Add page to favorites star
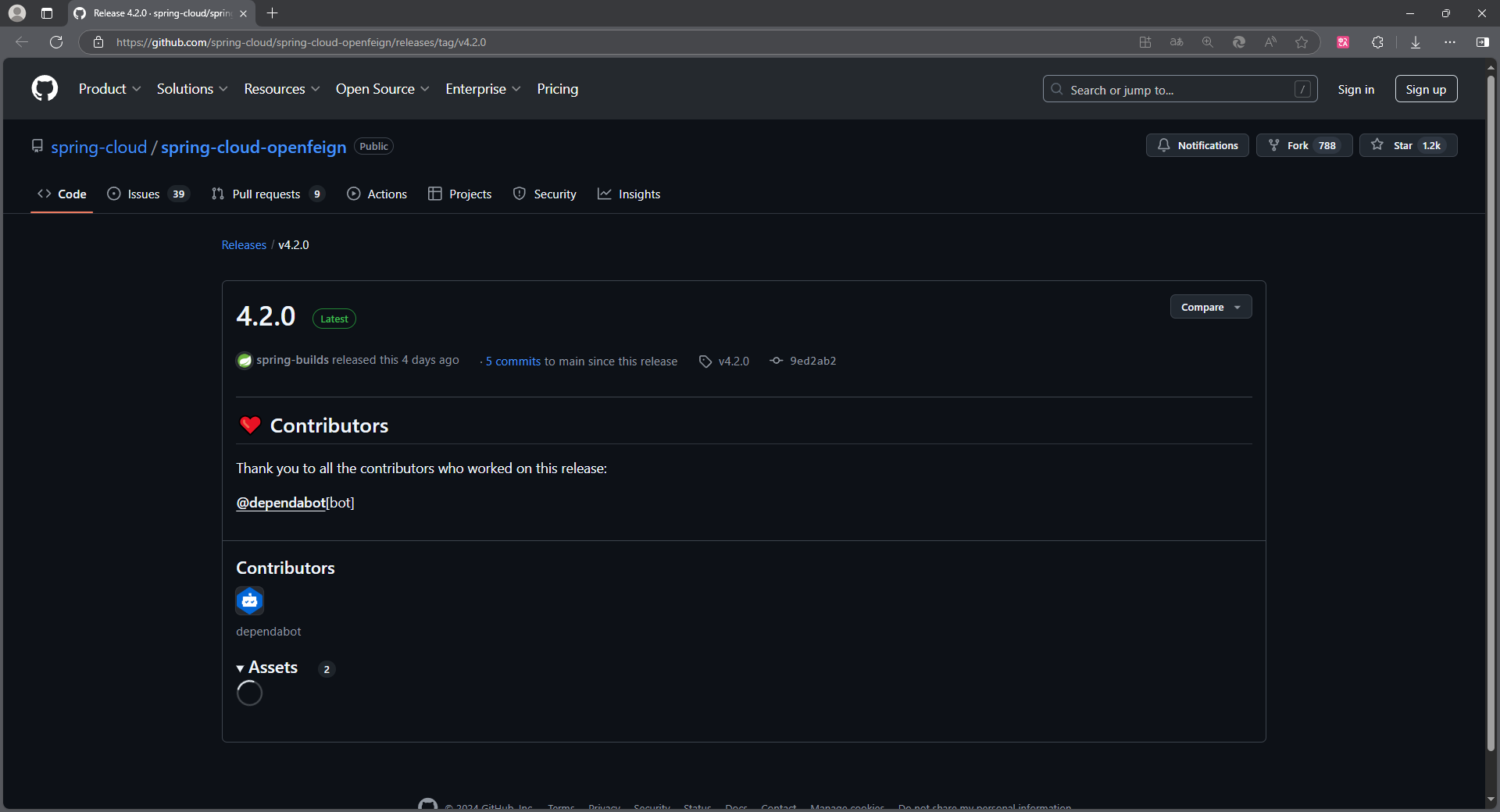Image resolution: width=1500 pixels, height=812 pixels. point(1302,42)
